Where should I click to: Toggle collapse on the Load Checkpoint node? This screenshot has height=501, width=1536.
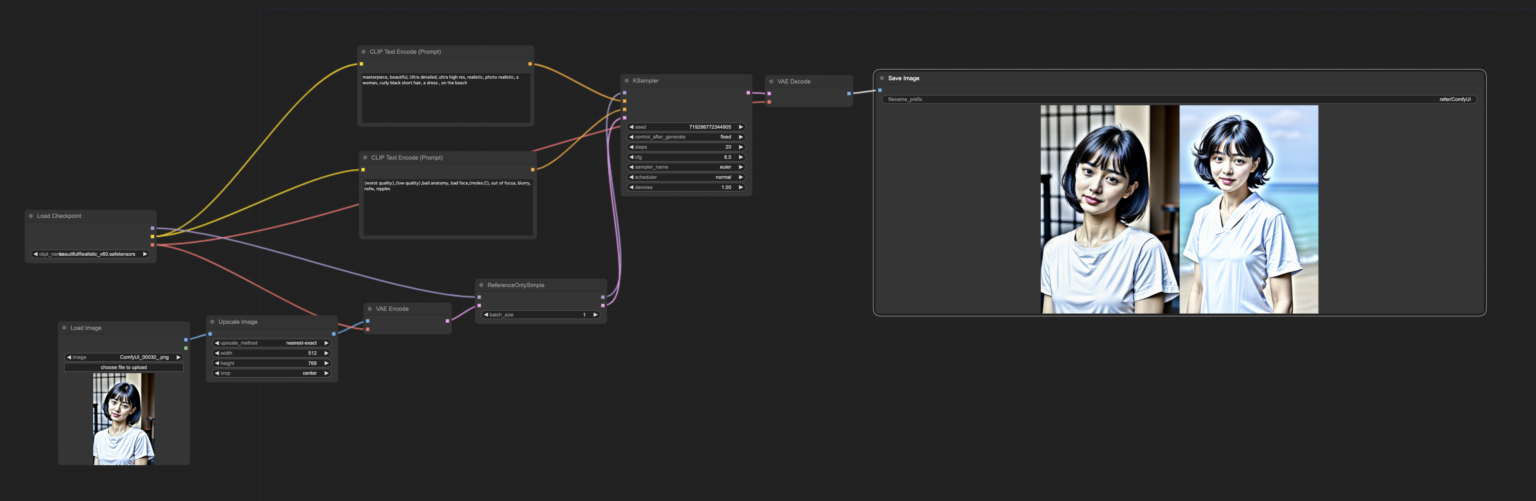click(x=31, y=216)
